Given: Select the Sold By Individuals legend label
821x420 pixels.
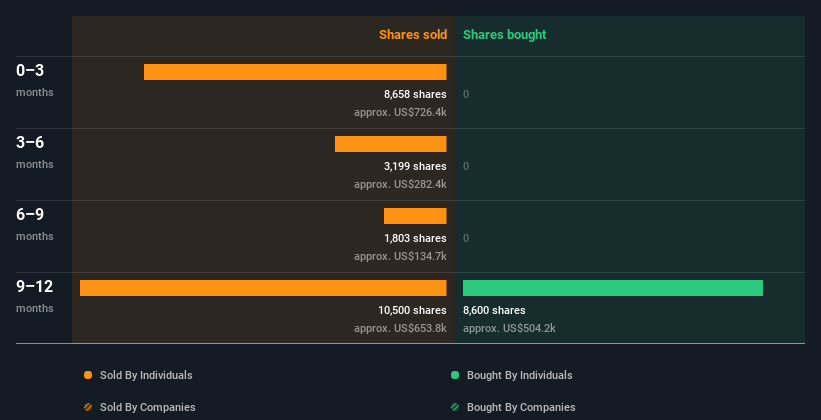Looking at the screenshot, I should tap(146, 375).
